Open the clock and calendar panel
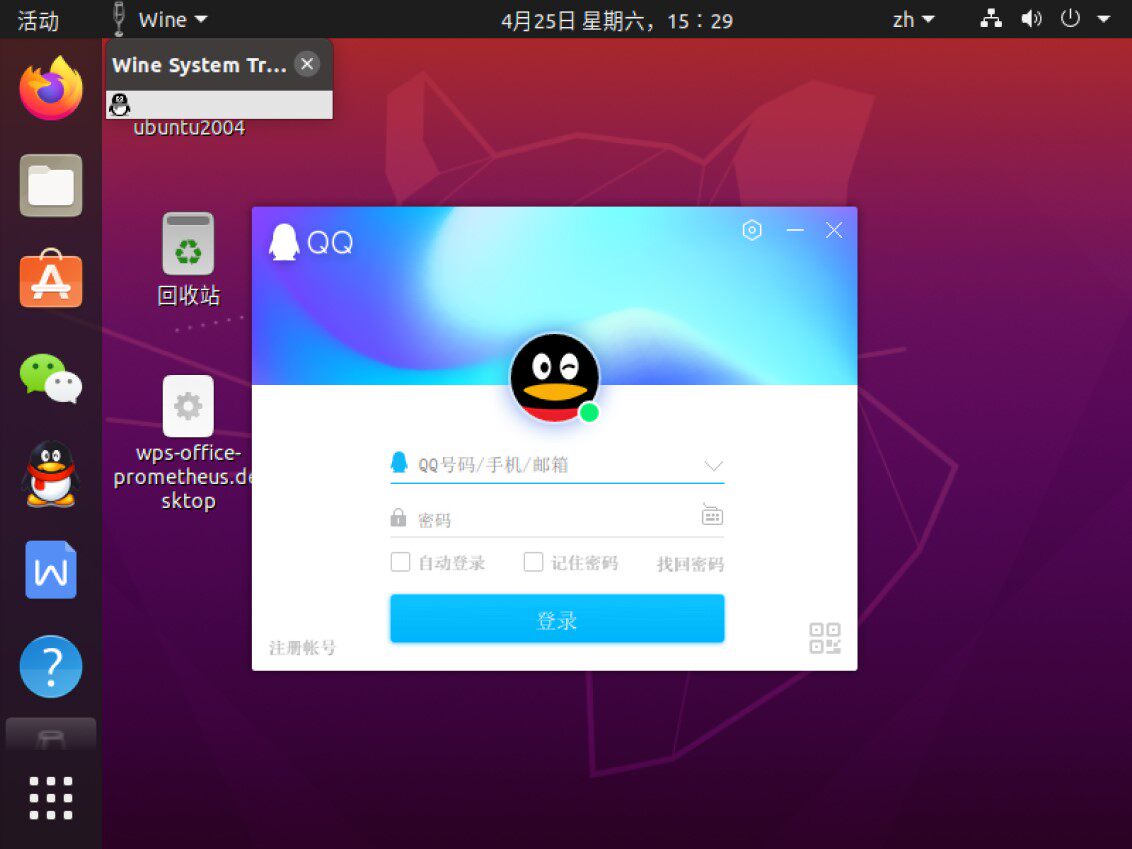Viewport: 1132px width, 849px height. [617, 20]
